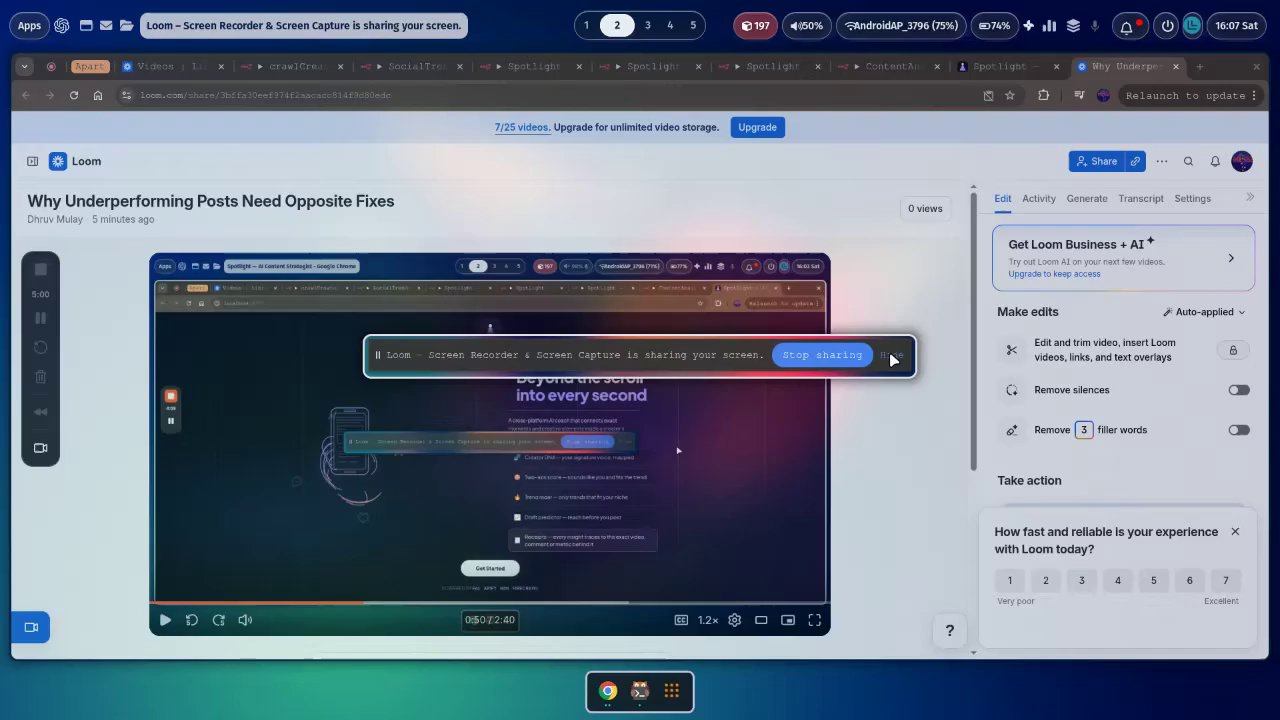Open the Auto-applied dropdown
This screenshot has height=720, width=1280.
point(1205,312)
